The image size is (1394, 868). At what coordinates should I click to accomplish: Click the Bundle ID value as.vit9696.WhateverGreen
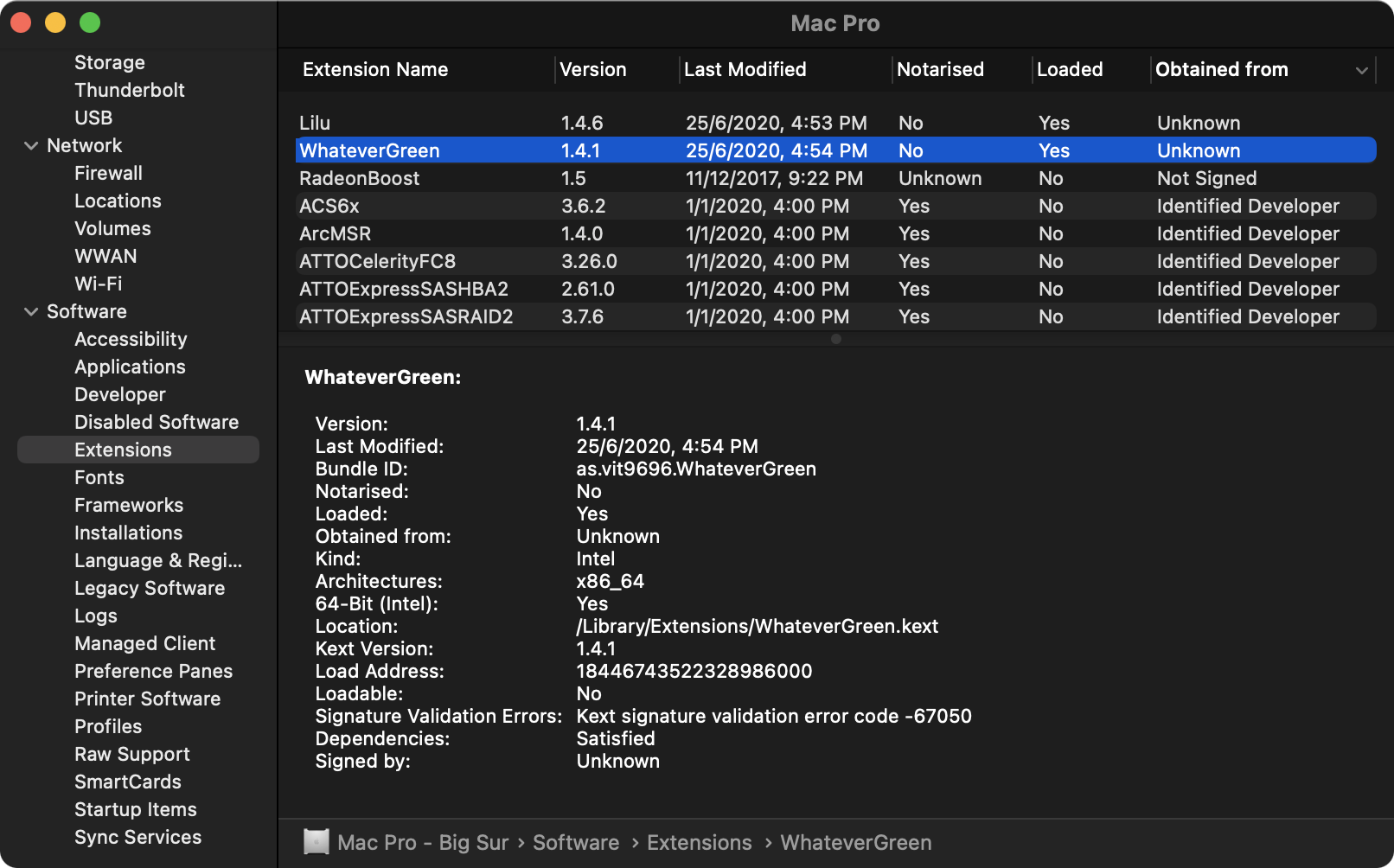point(696,469)
